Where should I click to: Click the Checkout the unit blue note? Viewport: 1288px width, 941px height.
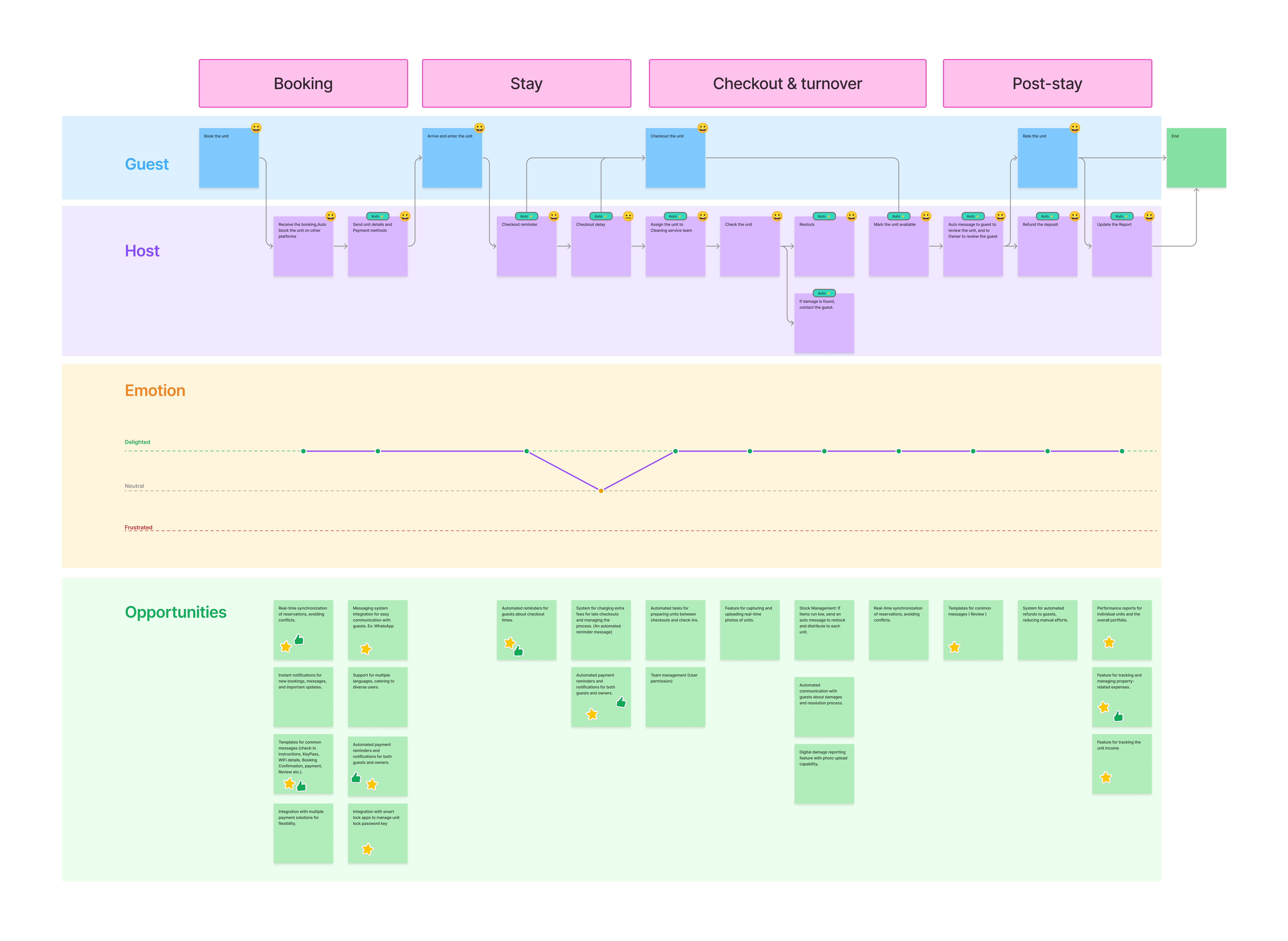[x=675, y=158]
